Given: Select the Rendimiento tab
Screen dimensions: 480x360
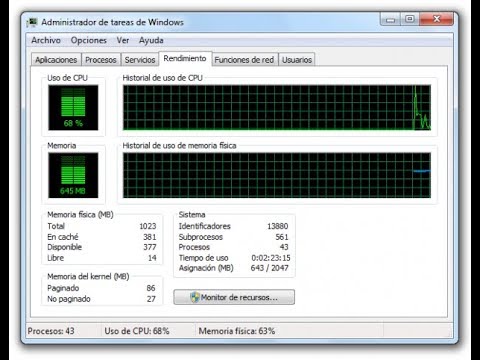Looking at the screenshot, I should pyautogui.click(x=185, y=59).
